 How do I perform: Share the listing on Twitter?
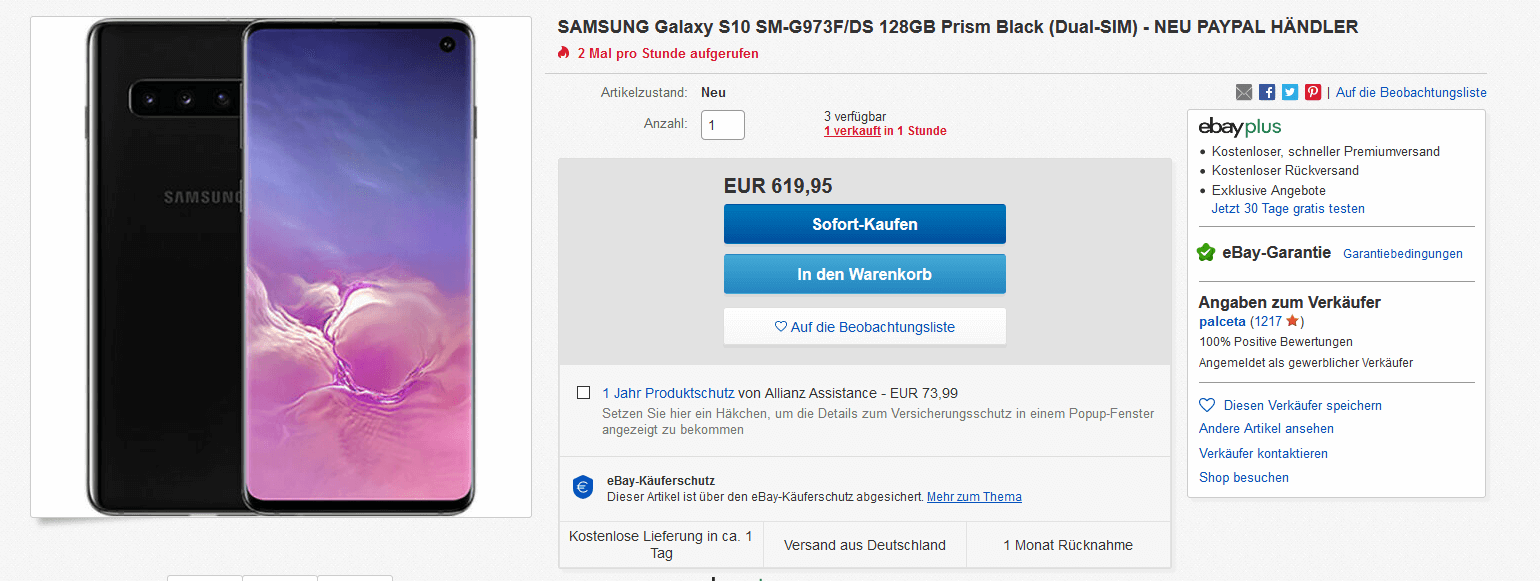[1290, 91]
